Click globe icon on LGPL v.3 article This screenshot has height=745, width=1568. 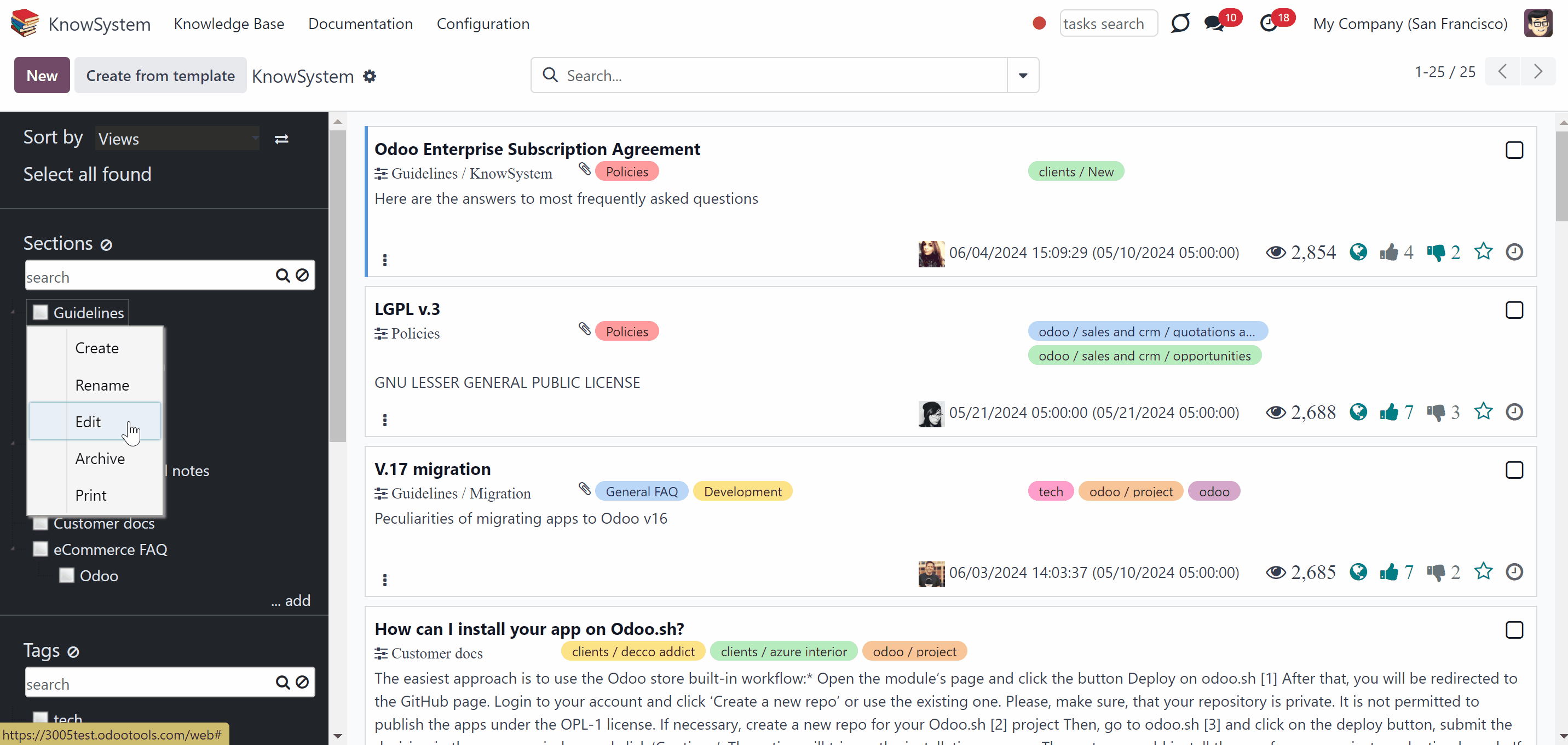click(x=1358, y=412)
